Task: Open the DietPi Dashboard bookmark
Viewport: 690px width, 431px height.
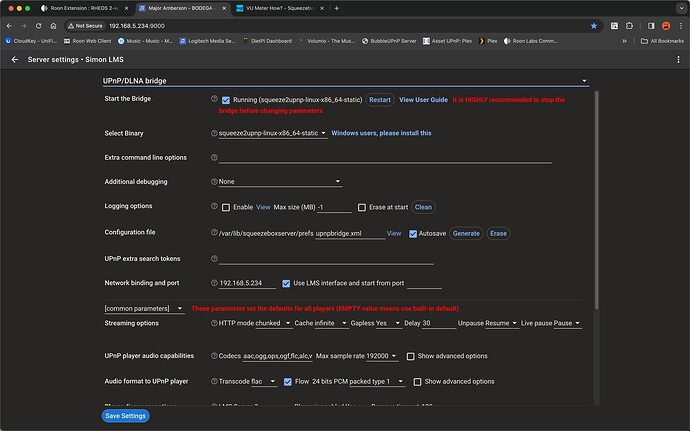Action: pos(267,41)
